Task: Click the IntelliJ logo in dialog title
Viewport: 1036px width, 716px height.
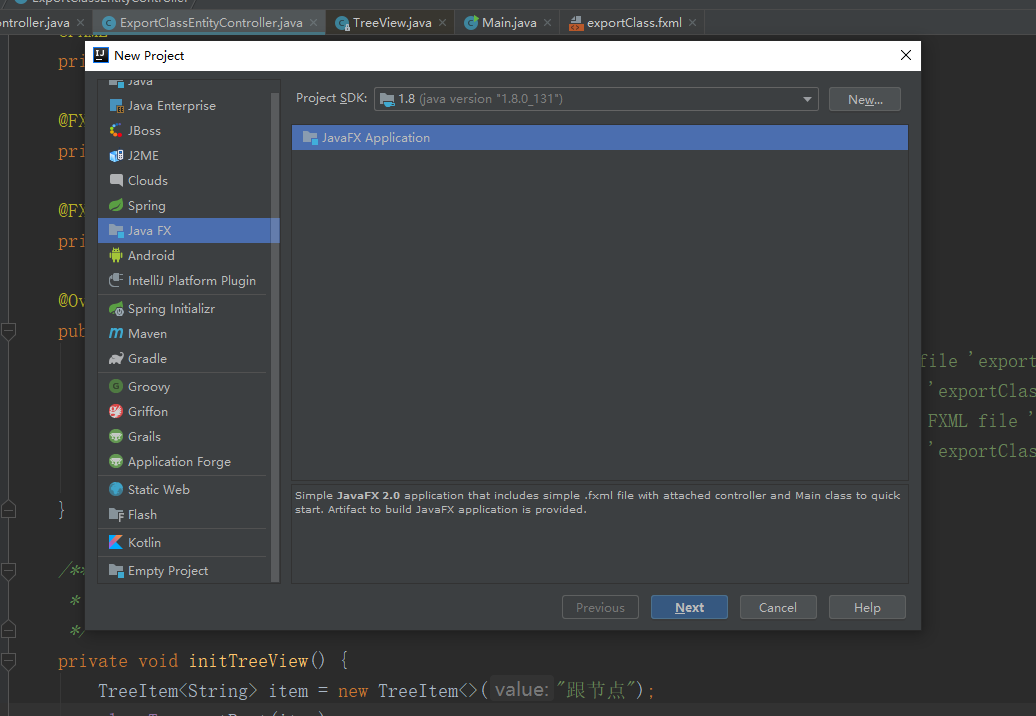Action: tap(101, 55)
